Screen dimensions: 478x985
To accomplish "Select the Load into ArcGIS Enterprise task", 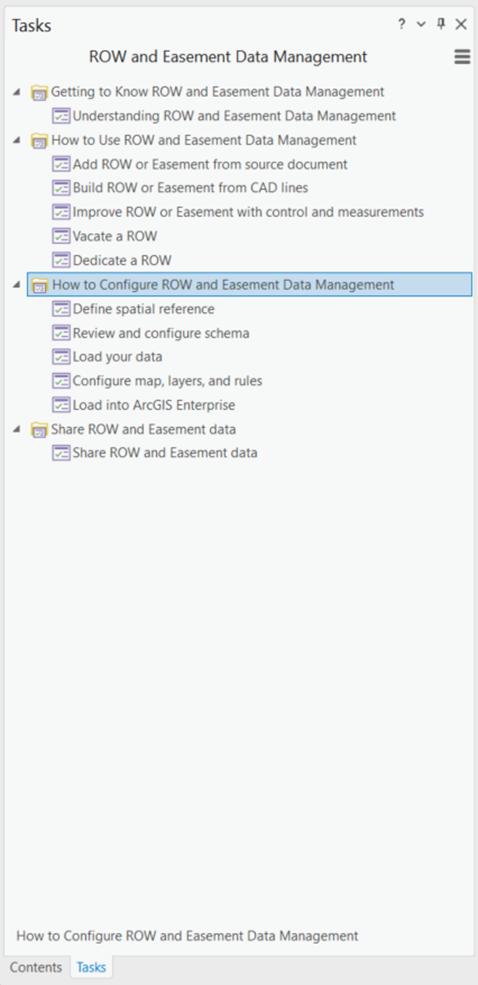I will 154,405.
